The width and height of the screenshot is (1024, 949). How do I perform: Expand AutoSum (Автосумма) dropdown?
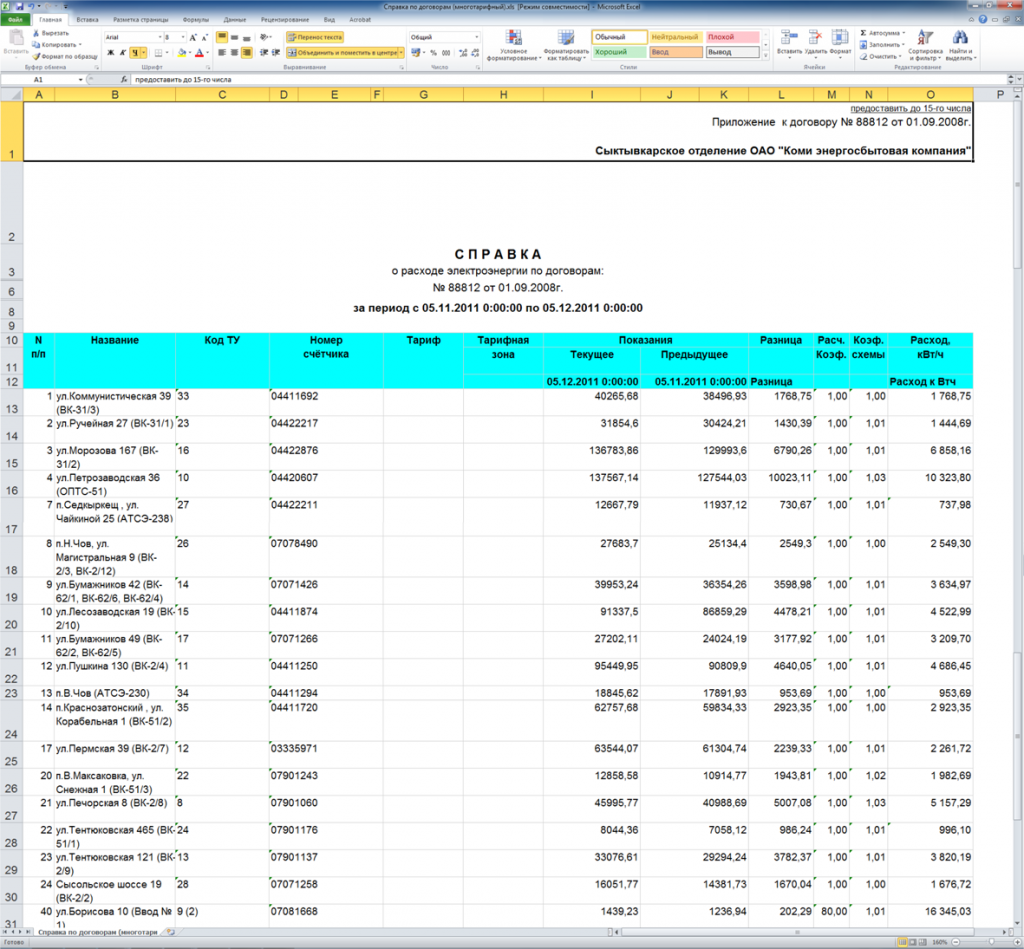[x=904, y=33]
